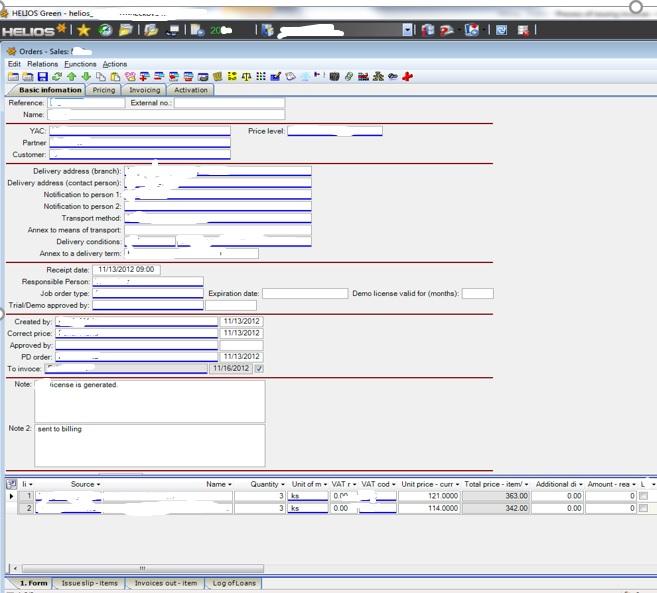Toggle the To invoice checkbox
657x593 pixels.
259,368
